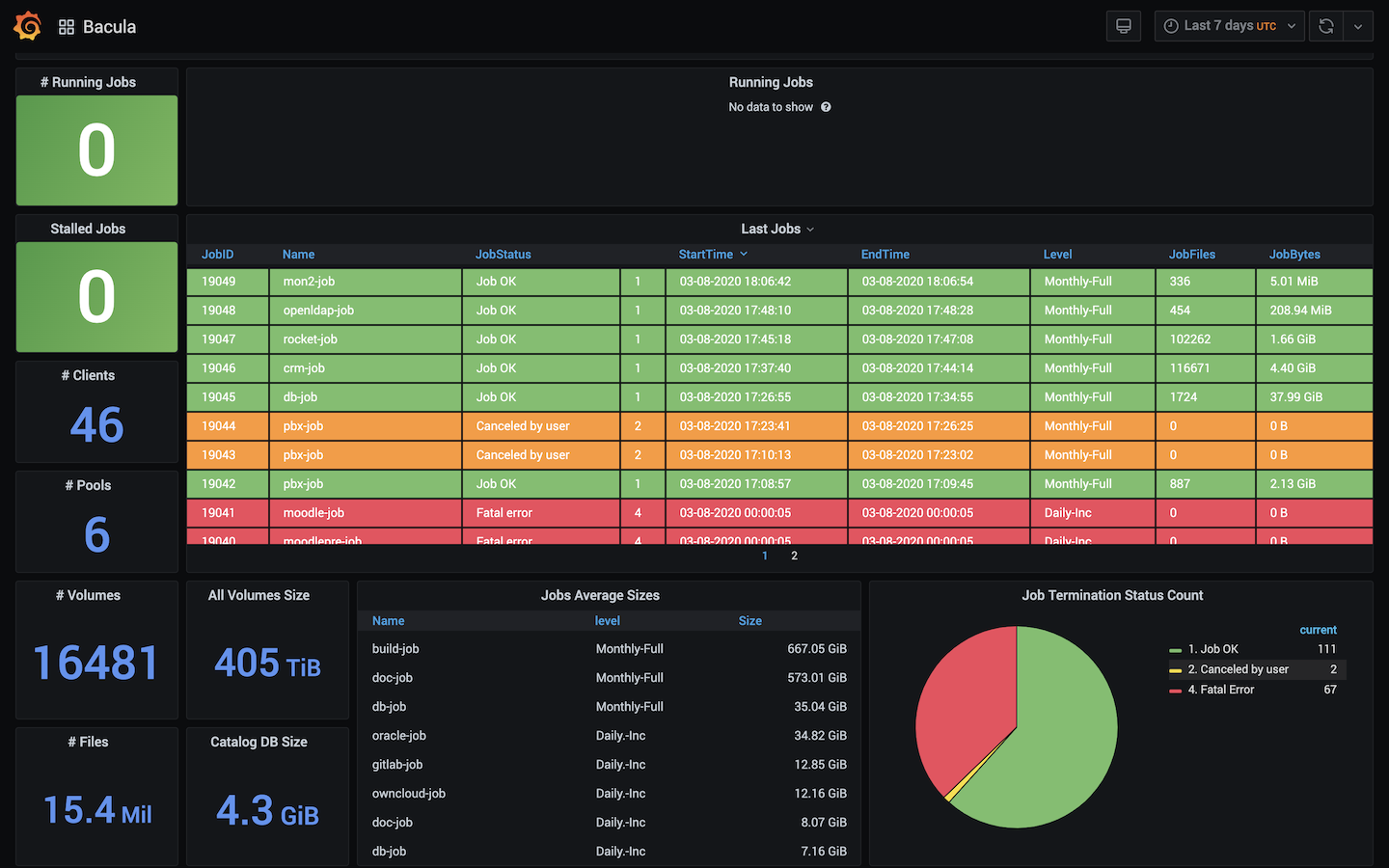1389x868 pixels.
Task: Click the yellow Canceled by user legend swatch
Action: [1176, 670]
